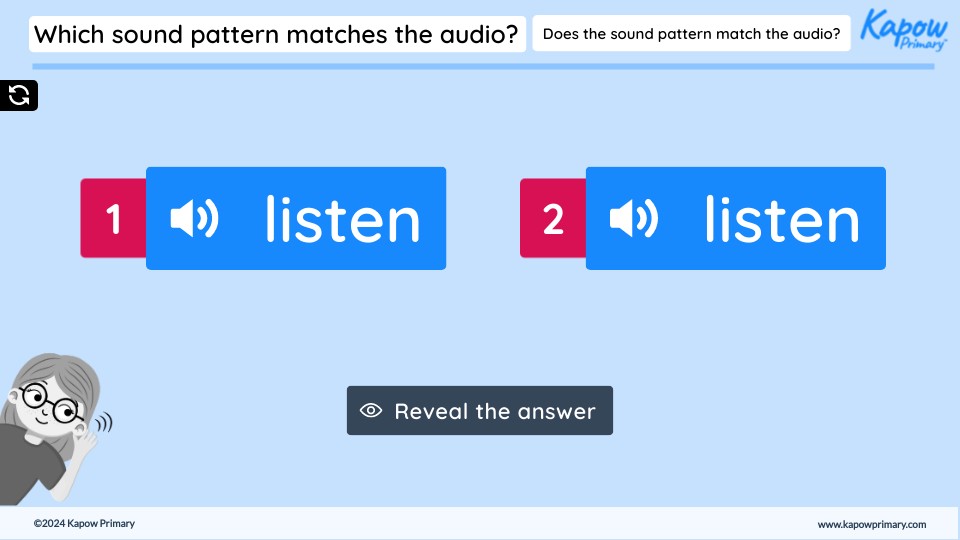Click the sound waves beside the girl's ear
Screen dimensions: 960x540
point(105,423)
